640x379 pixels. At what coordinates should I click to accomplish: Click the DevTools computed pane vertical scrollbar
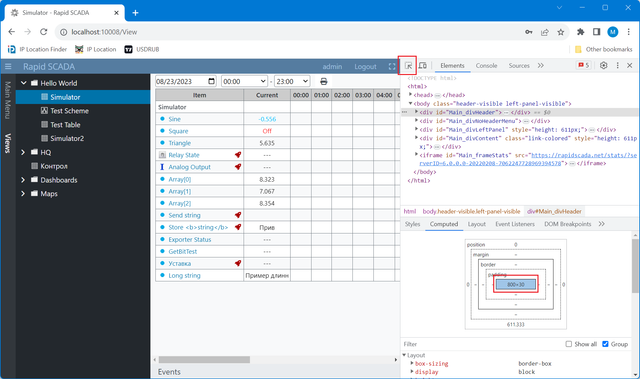[x=635, y=265]
